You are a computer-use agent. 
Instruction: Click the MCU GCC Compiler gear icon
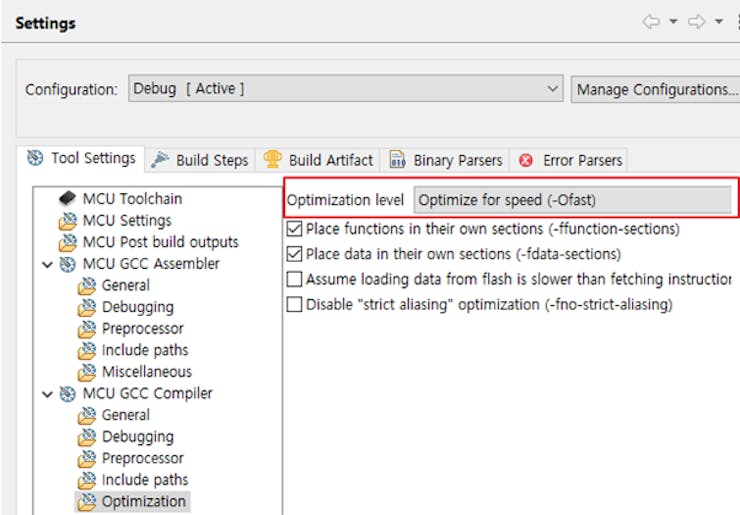(67, 394)
